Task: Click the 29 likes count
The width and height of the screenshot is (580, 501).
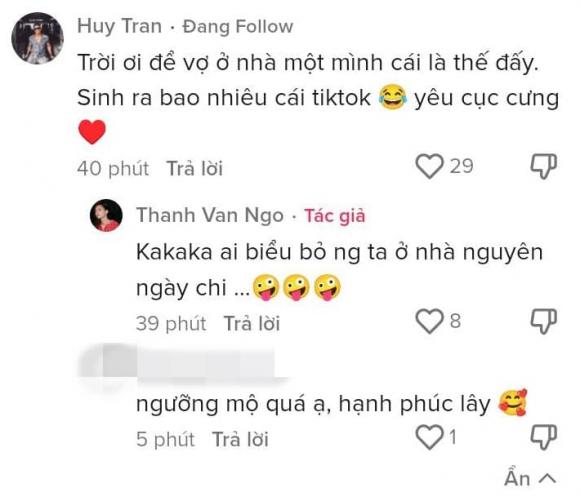Action: tap(461, 166)
